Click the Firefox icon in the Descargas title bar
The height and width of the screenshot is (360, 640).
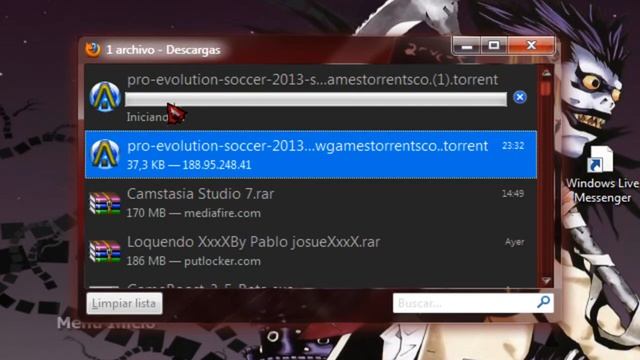(93, 50)
